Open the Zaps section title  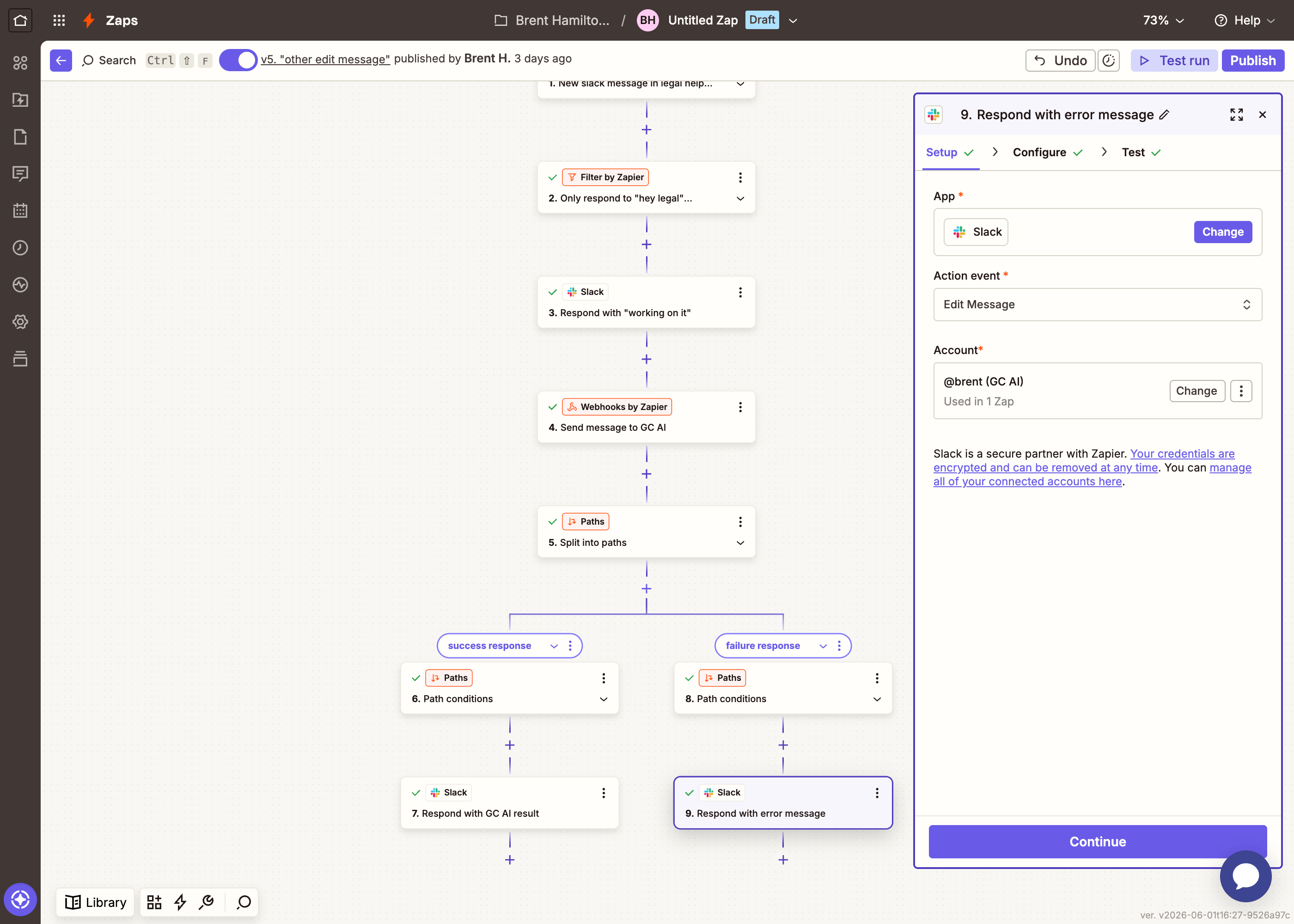coord(122,20)
